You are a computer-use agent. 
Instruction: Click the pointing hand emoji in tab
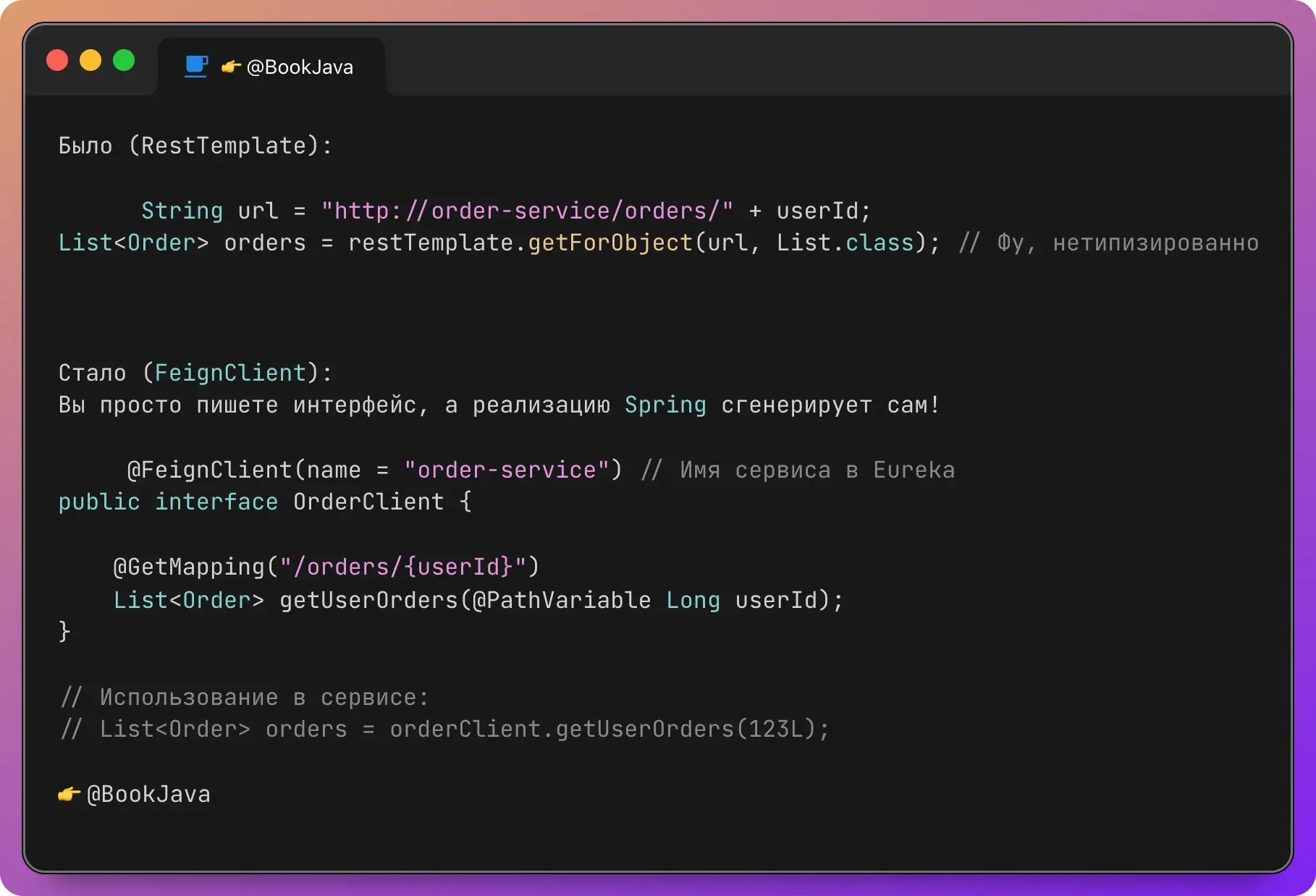[231, 67]
